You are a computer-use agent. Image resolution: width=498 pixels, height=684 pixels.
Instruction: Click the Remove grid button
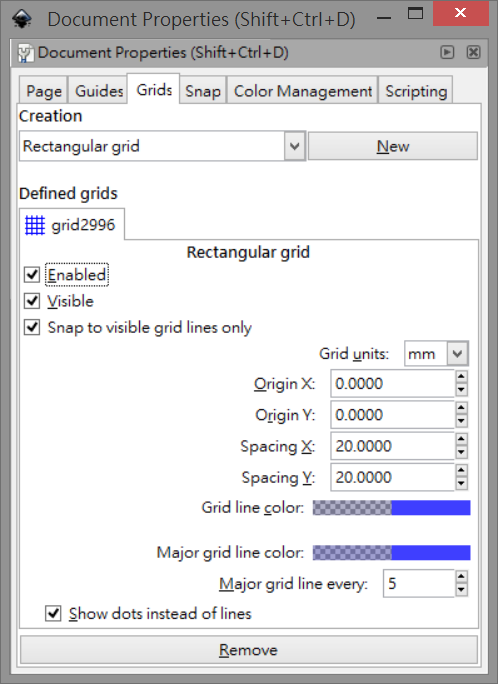[x=249, y=650]
